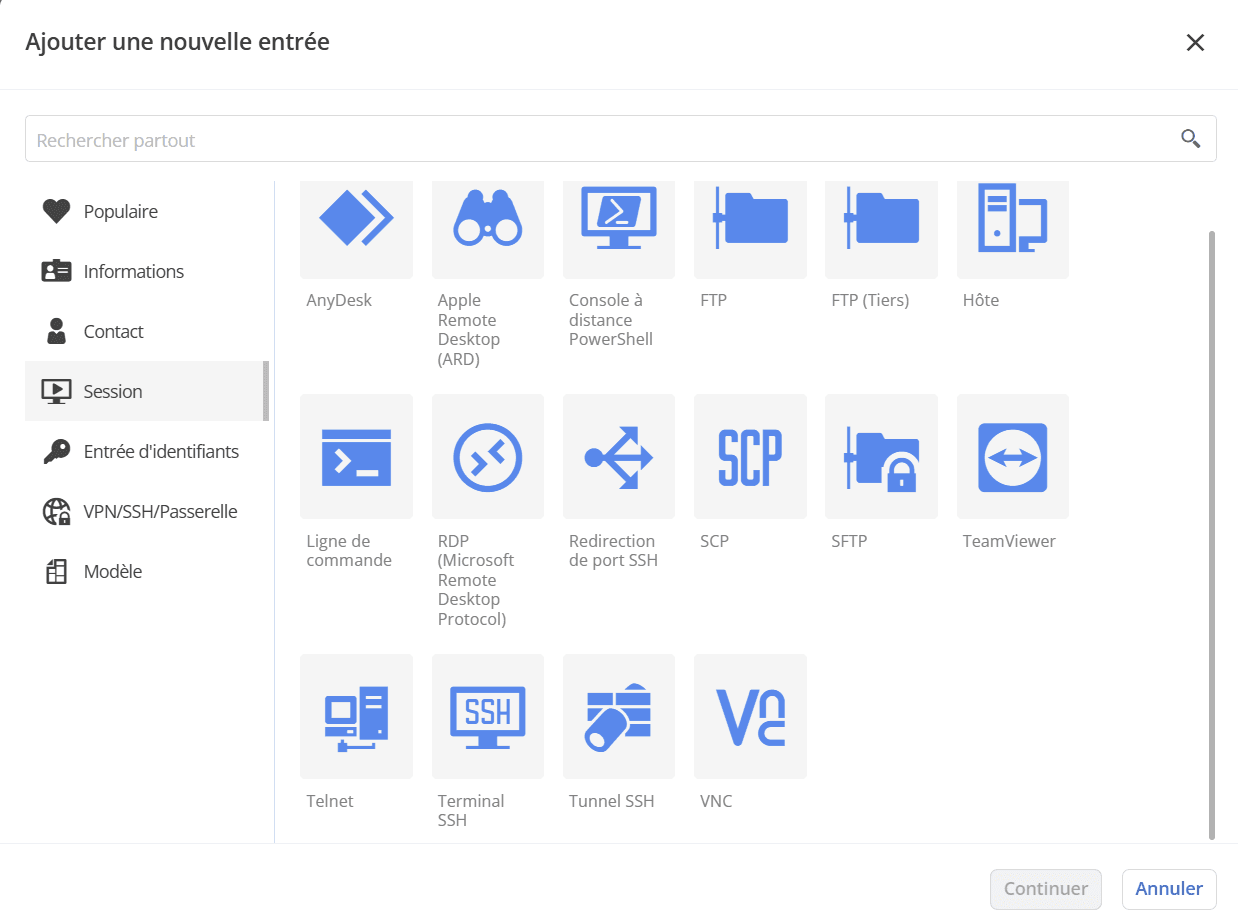Choose the Apple Remote Desktop binoculars icon

(x=488, y=219)
